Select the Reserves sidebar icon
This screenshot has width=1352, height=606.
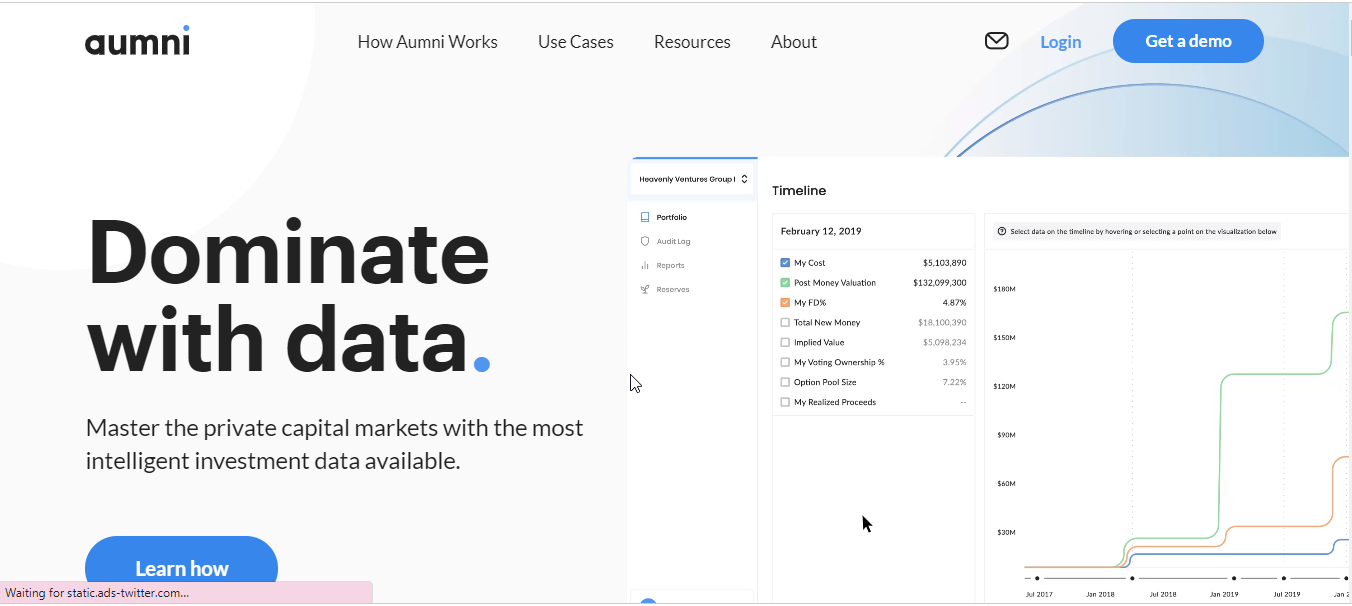tap(645, 289)
